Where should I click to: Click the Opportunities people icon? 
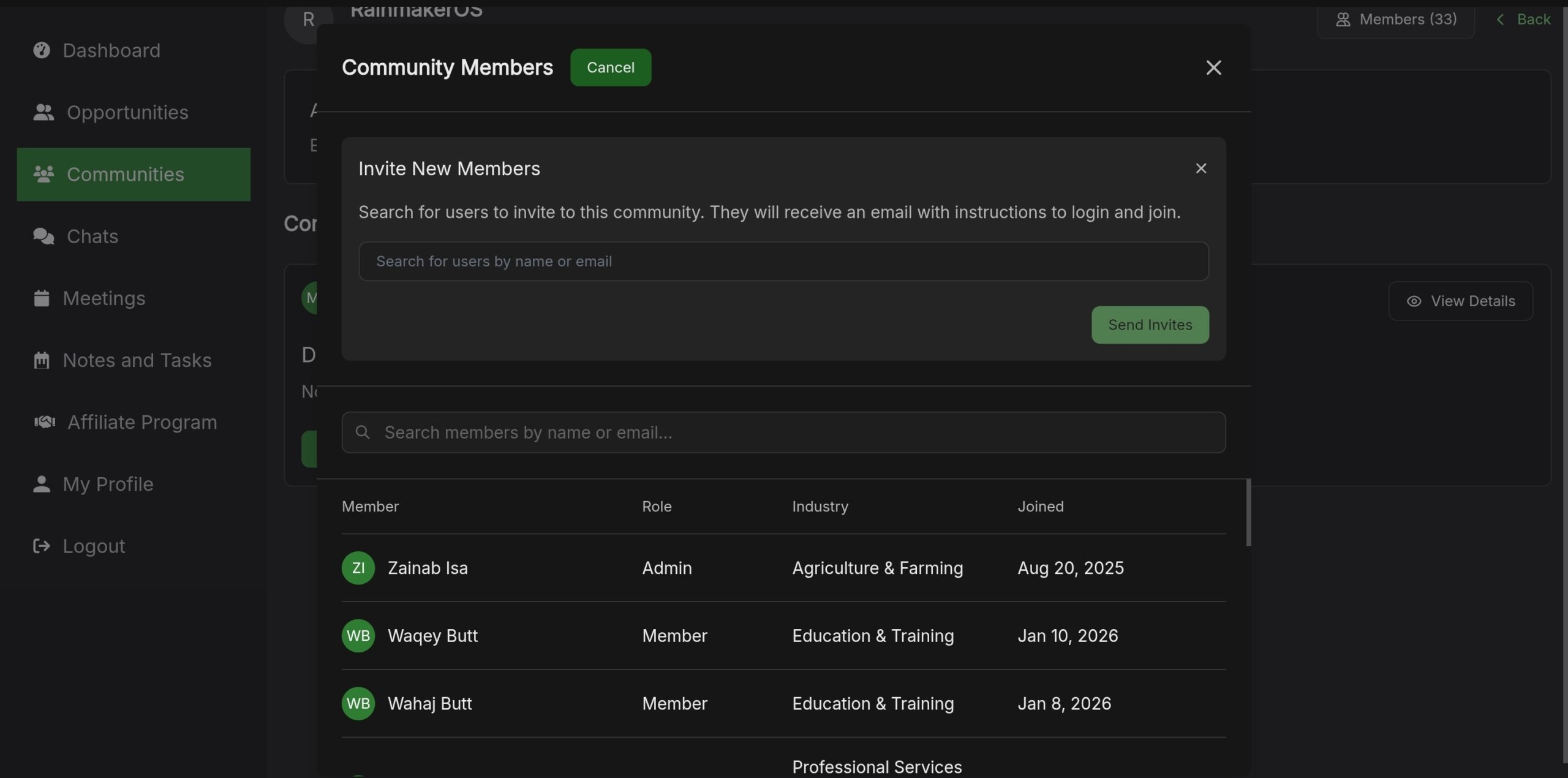click(43, 112)
